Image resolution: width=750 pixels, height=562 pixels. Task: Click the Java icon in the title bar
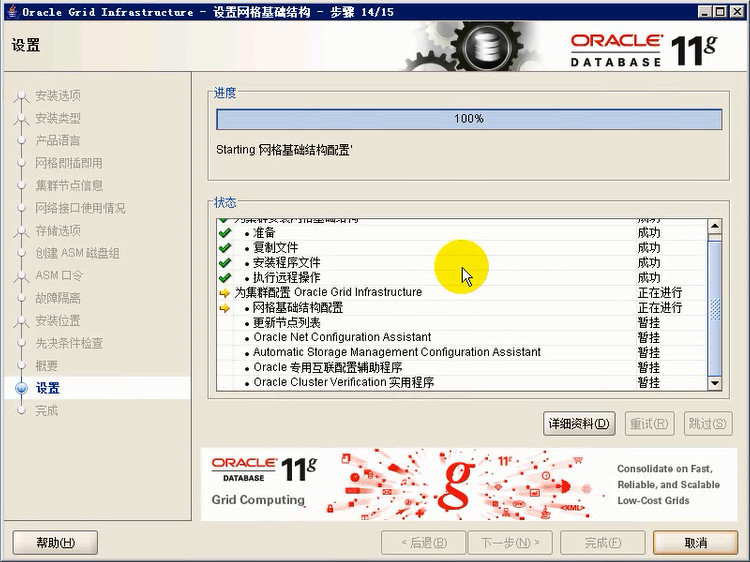(12, 11)
